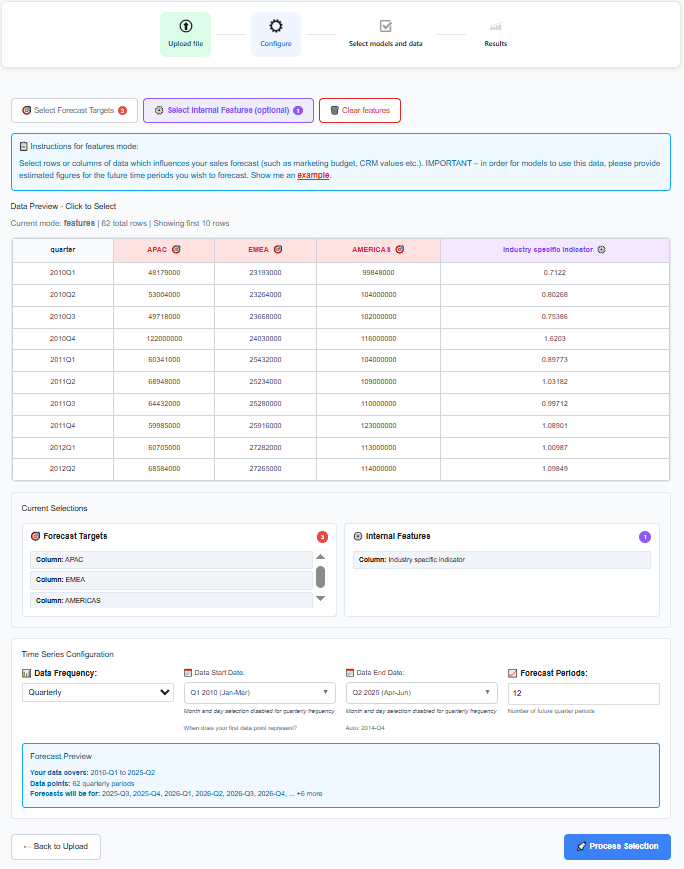Click the icon beside Internal Features heading

click(358, 536)
